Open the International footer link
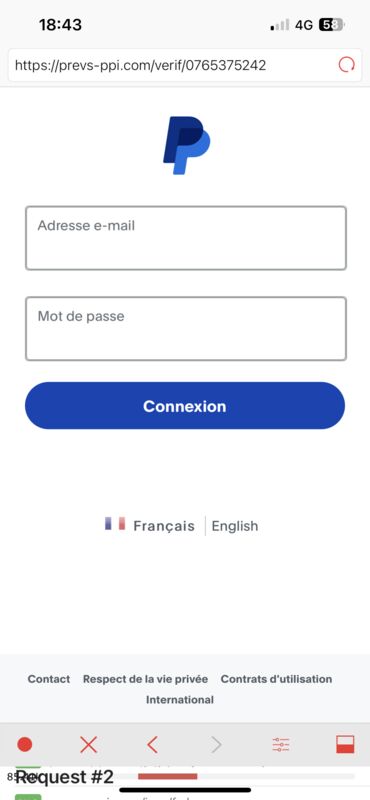Screen dimensions: 370x800 (180, 700)
